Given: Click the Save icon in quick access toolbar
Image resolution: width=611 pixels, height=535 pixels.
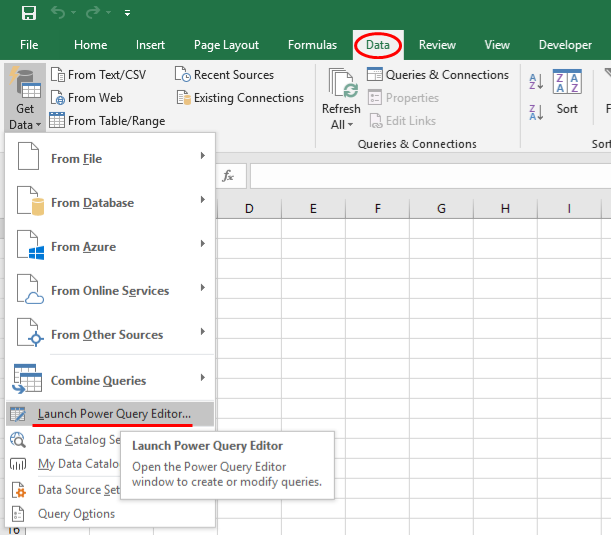Looking at the screenshot, I should [x=29, y=13].
